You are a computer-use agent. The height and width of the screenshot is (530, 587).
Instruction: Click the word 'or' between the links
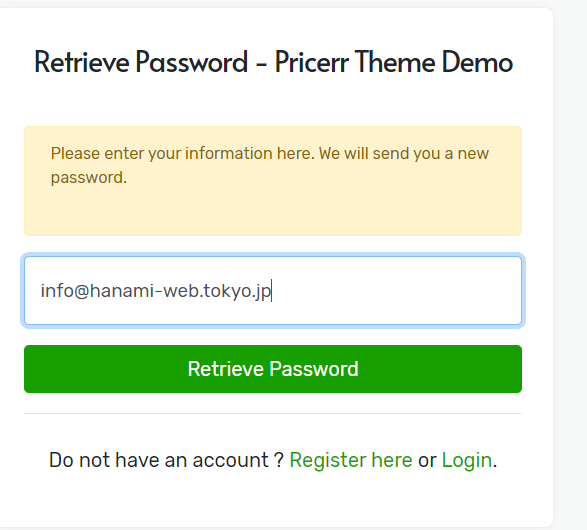(427, 460)
